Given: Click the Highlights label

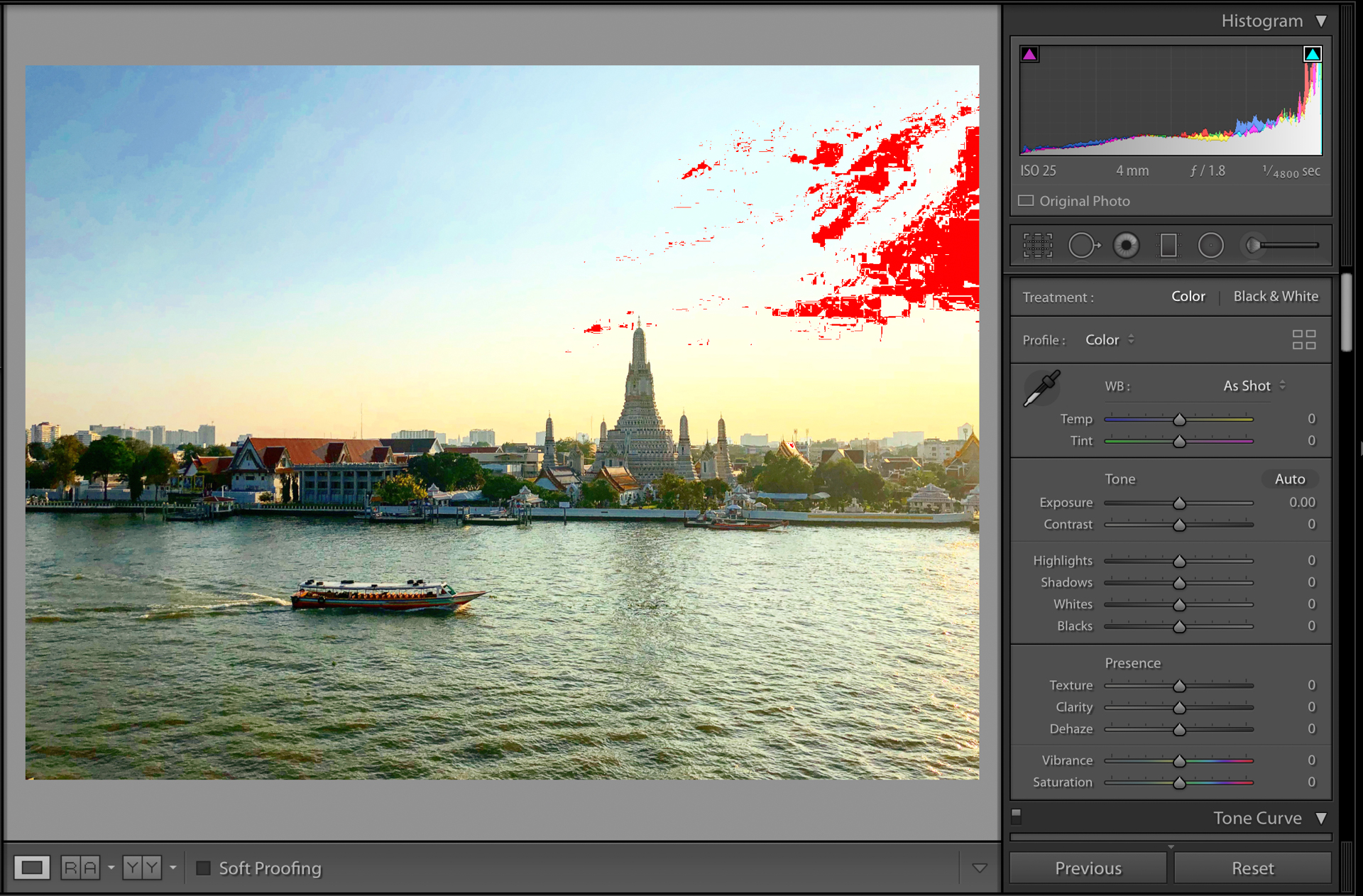Looking at the screenshot, I should pos(1063,561).
